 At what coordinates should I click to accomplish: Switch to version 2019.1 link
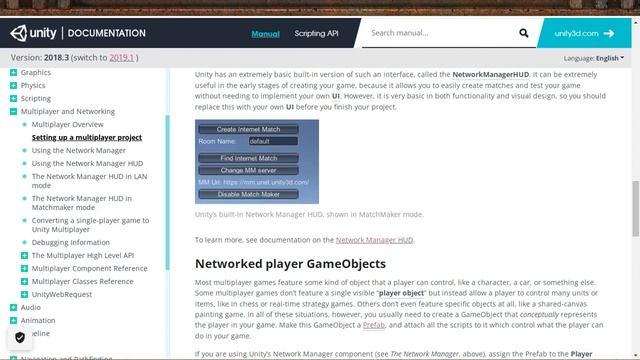[x=122, y=58]
